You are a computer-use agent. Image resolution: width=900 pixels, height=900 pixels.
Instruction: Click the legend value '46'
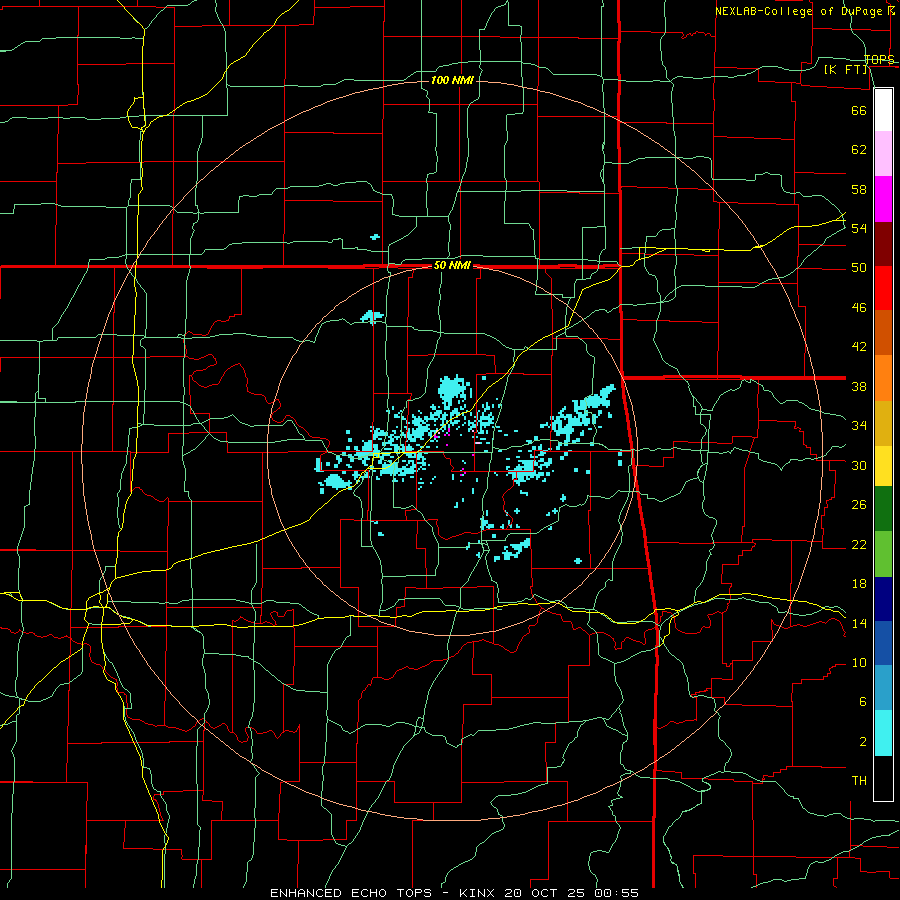pyautogui.click(x=859, y=308)
